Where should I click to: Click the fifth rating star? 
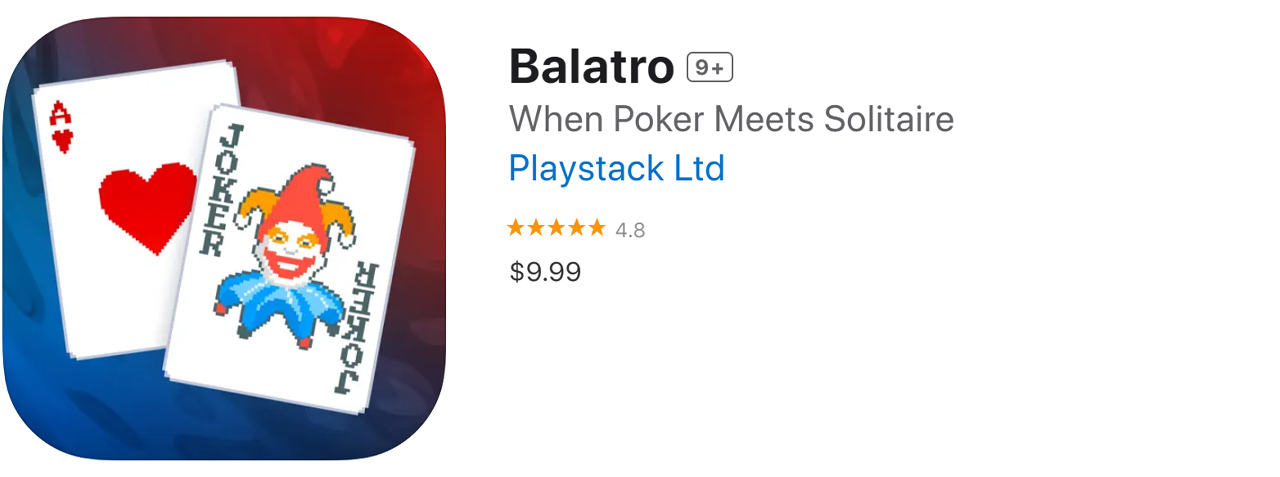point(597,228)
